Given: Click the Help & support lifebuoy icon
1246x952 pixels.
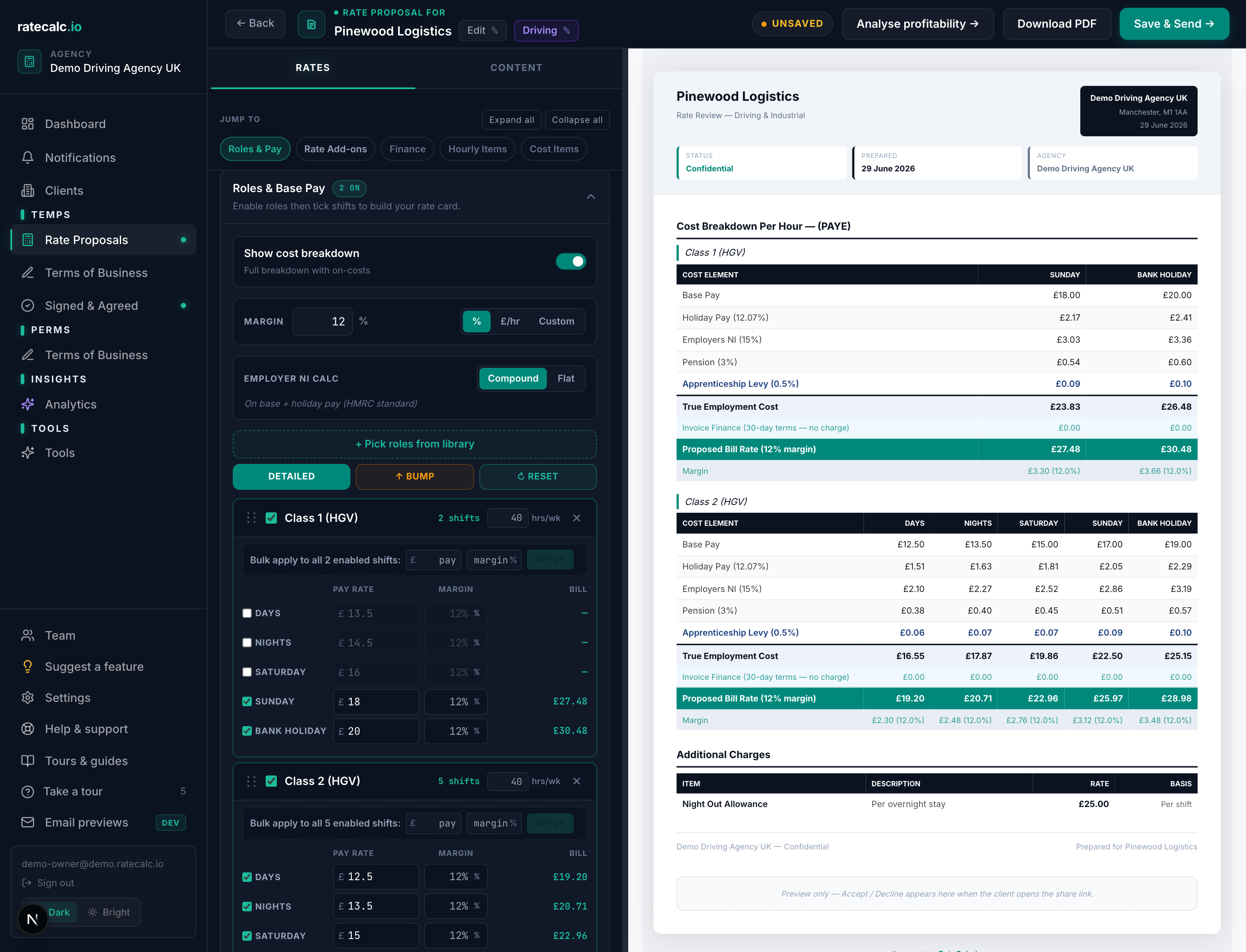Looking at the screenshot, I should point(28,729).
